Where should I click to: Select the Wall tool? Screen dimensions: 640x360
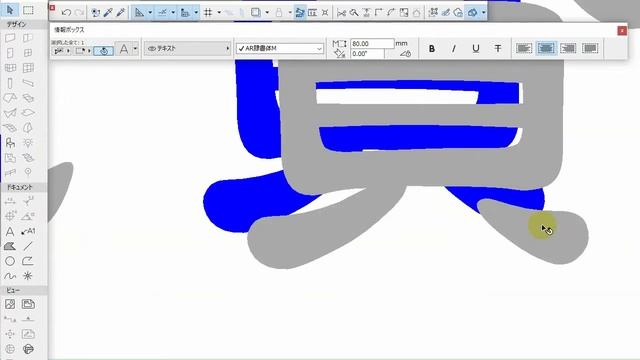tap(10, 38)
